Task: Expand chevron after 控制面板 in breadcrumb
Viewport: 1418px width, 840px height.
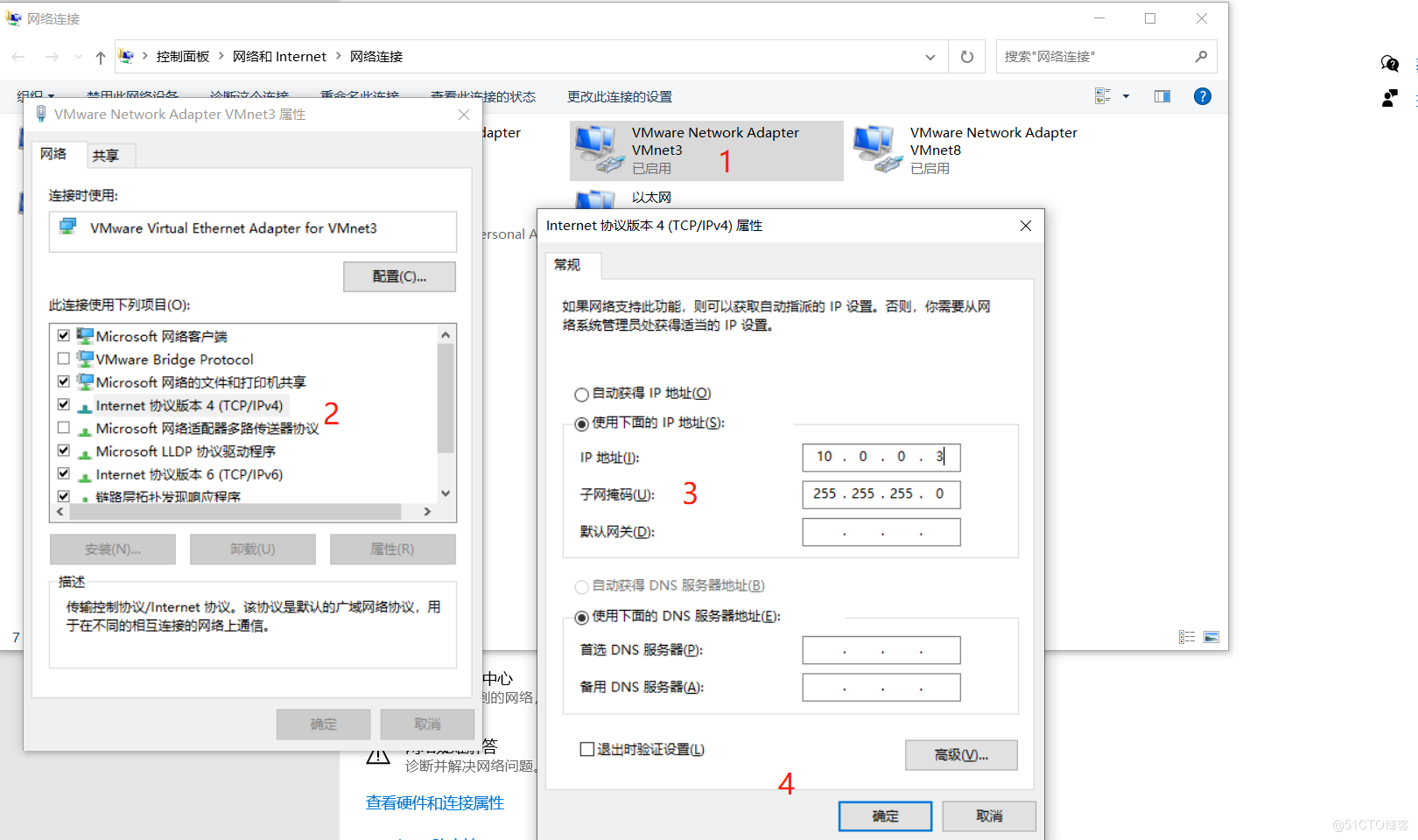Action: point(221,56)
